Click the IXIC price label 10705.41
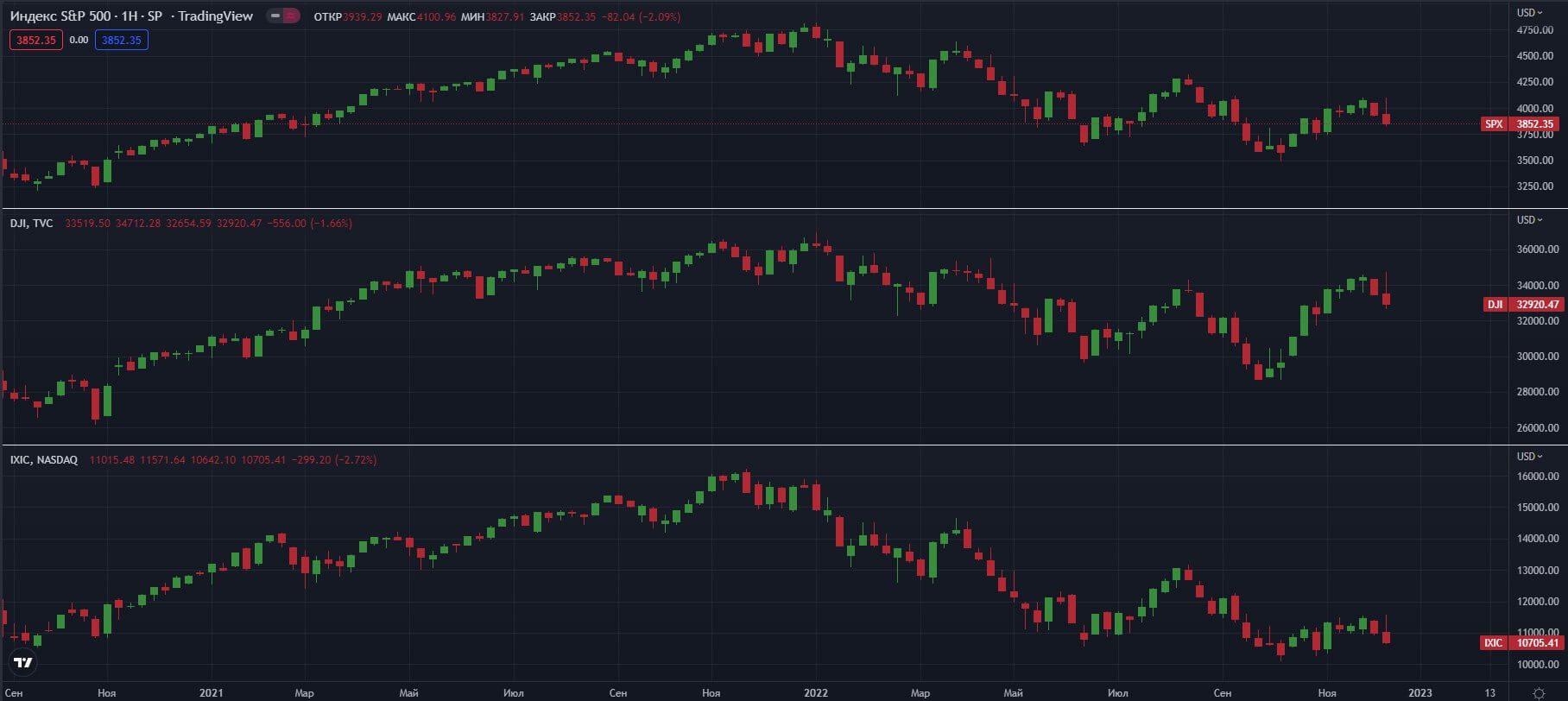Screen dimensions: 1568x701 (1524, 642)
